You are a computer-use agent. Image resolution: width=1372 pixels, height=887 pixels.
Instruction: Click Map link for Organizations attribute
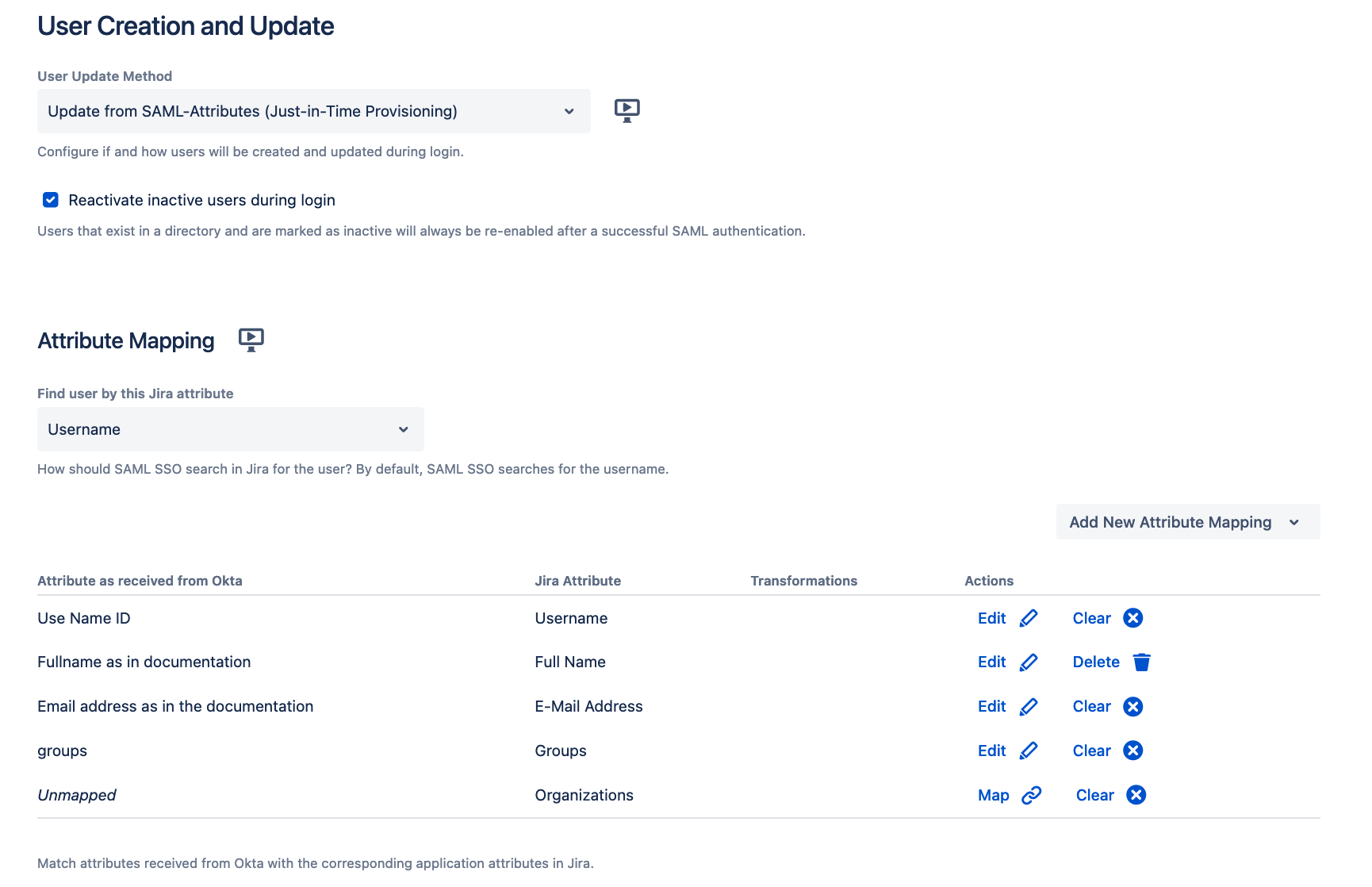coord(993,795)
